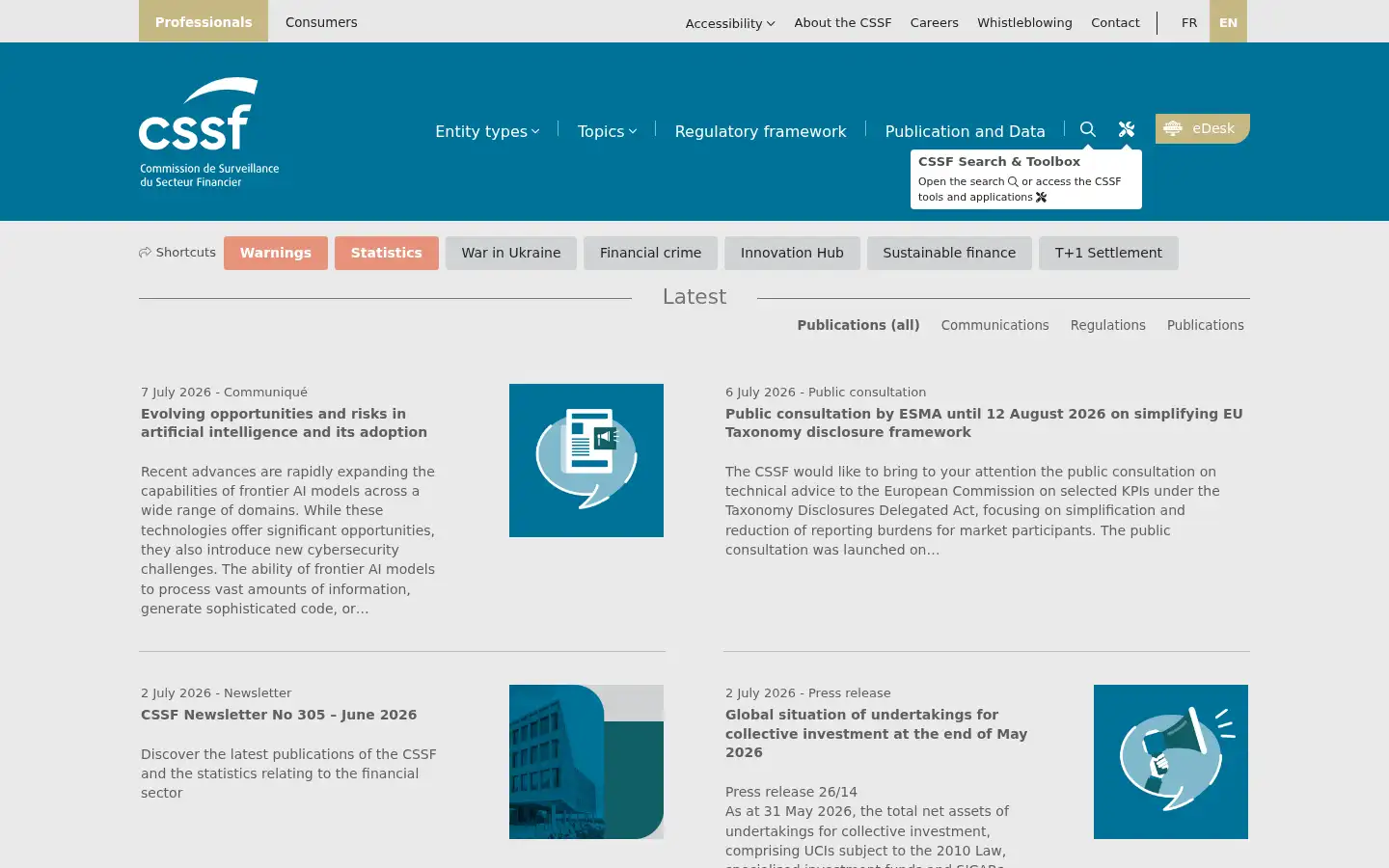The image size is (1389, 868).
Task: Open the Contact link
Action: (1115, 22)
